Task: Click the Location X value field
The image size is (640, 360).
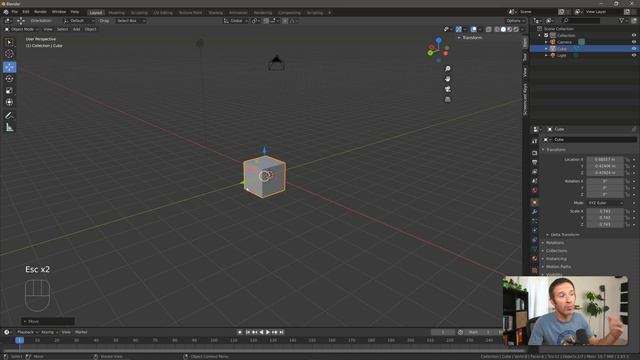Action: click(605, 160)
